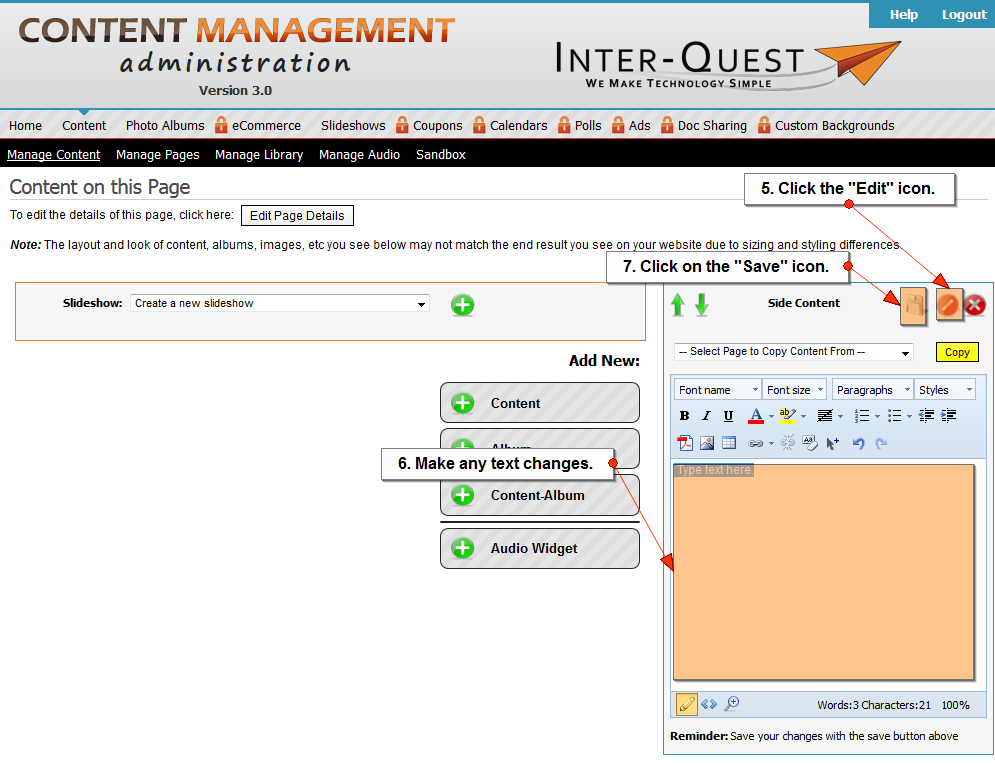Toggle bold formatting

[685, 416]
